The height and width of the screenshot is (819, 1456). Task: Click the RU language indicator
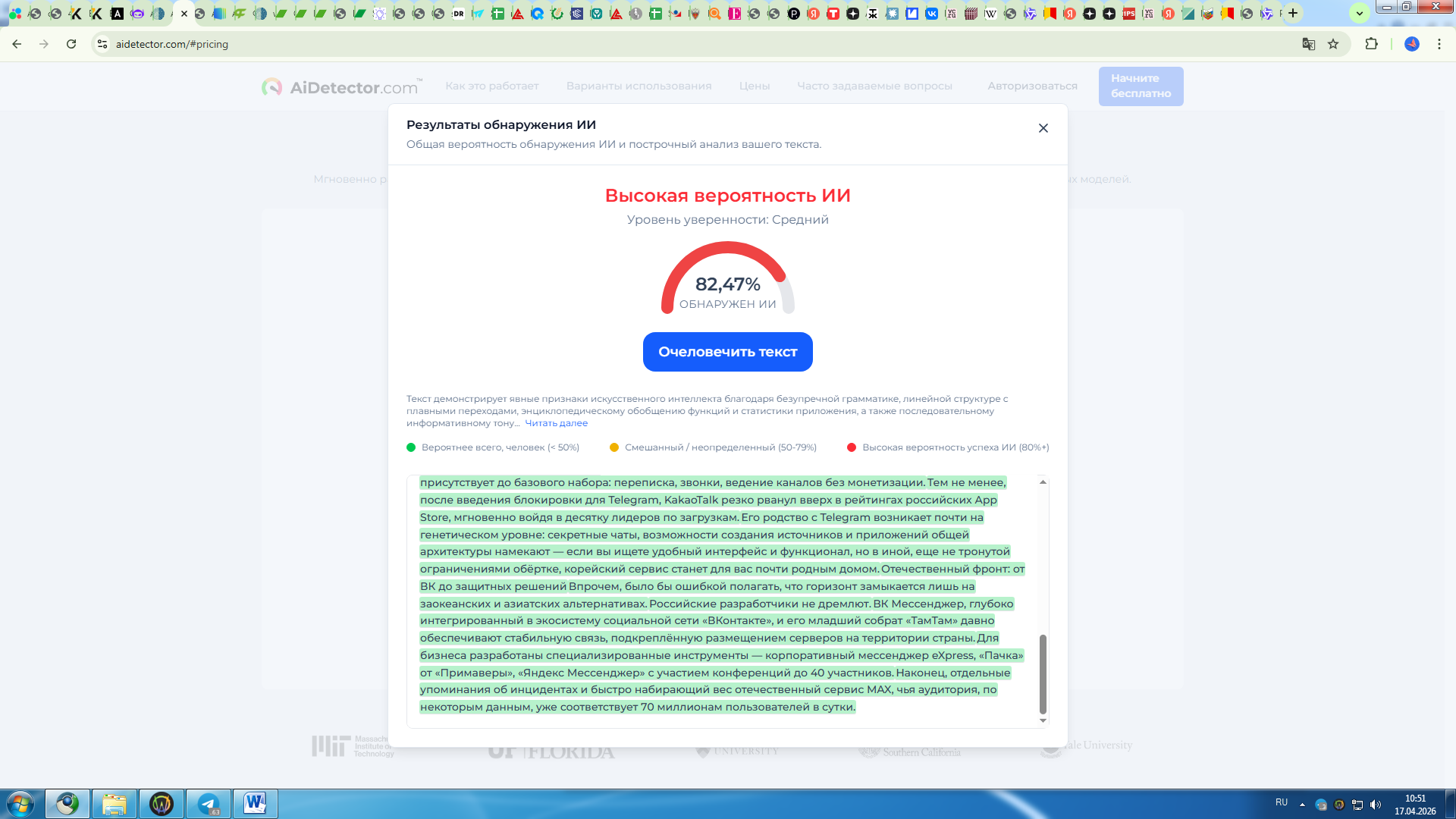click(x=1282, y=802)
